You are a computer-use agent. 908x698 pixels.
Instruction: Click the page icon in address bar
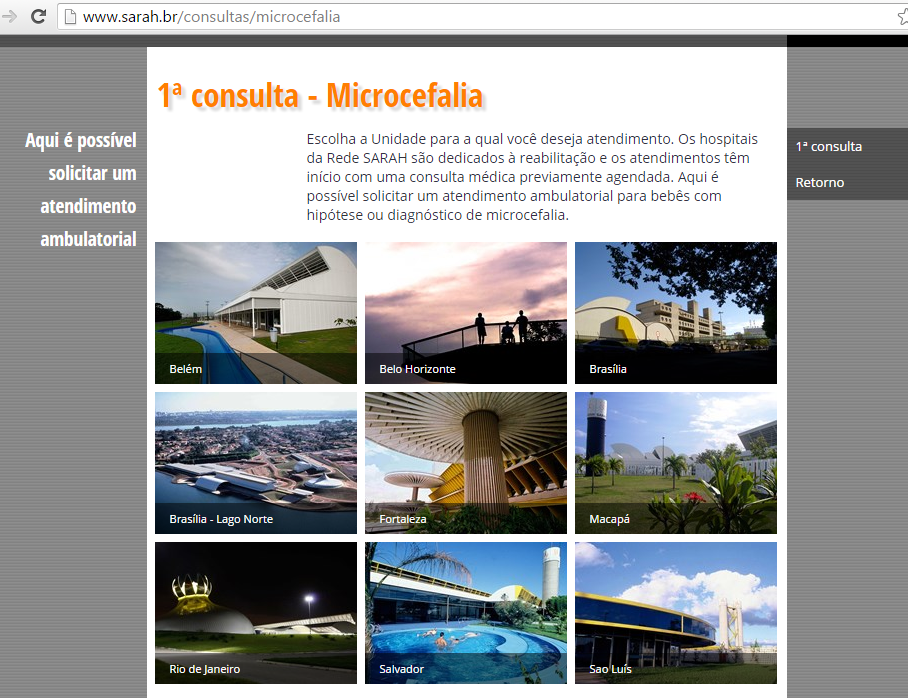[x=70, y=17]
